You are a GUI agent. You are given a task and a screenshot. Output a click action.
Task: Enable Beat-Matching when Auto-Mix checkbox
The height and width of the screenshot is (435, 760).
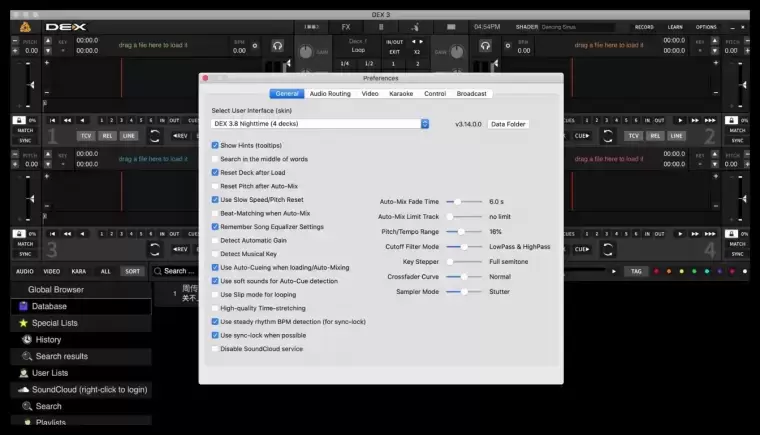215,213
